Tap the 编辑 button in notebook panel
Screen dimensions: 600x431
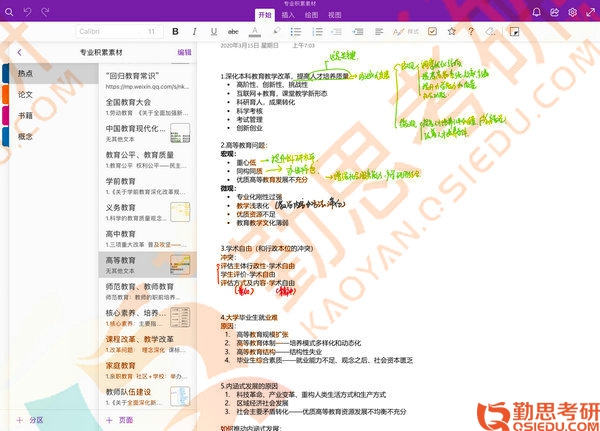(185, 52)
